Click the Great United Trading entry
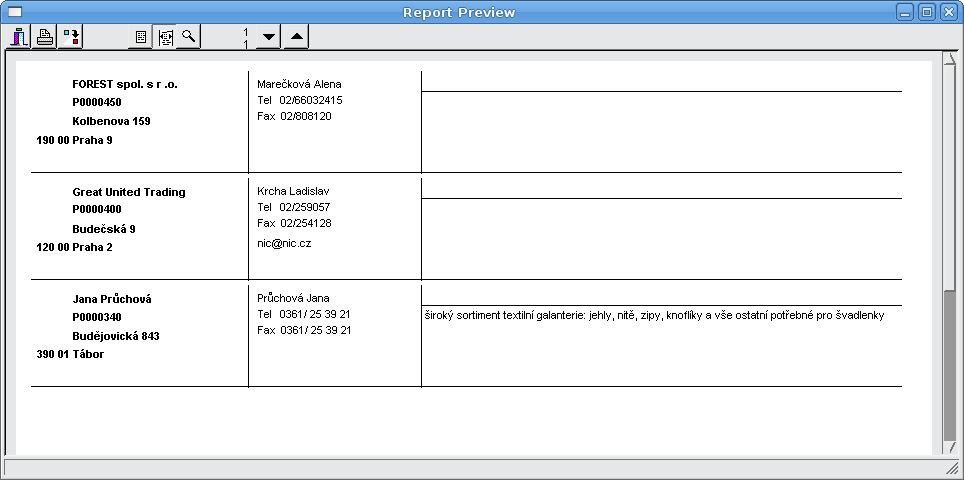The width and height of the screenshot is (964, 480). pyautogui.click(x=128, y=192)
